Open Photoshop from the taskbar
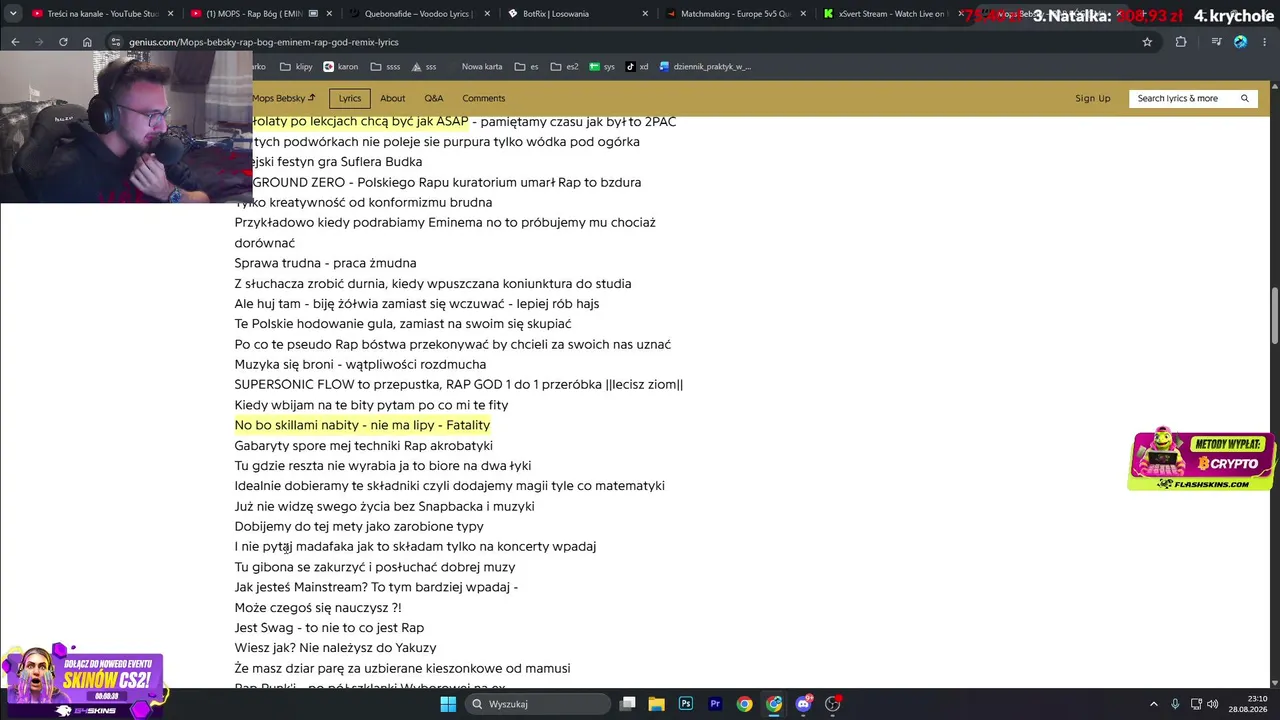This screenshot has width=1280, height=720. coord(686,704)
